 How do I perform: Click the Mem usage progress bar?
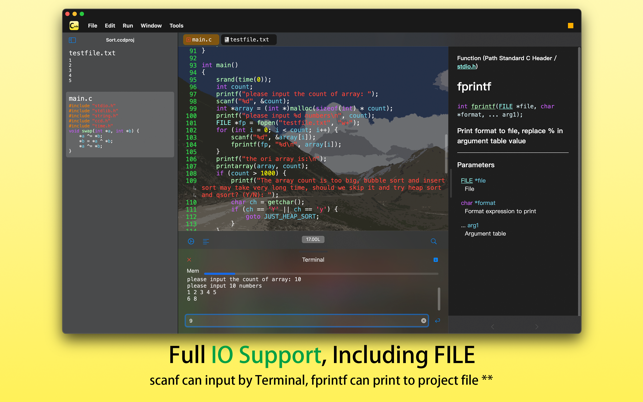(321, 273)
